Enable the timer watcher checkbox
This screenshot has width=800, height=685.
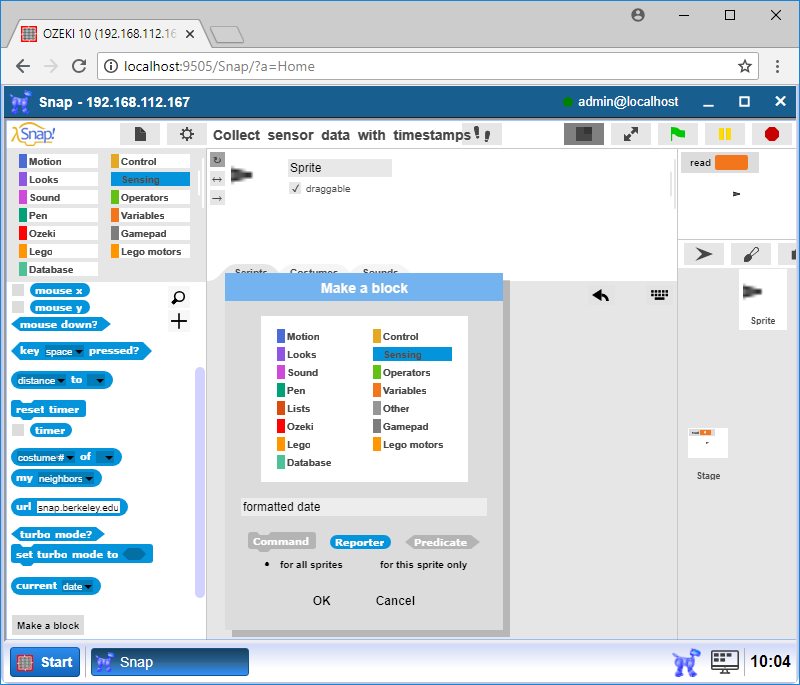tap(18, 430)
